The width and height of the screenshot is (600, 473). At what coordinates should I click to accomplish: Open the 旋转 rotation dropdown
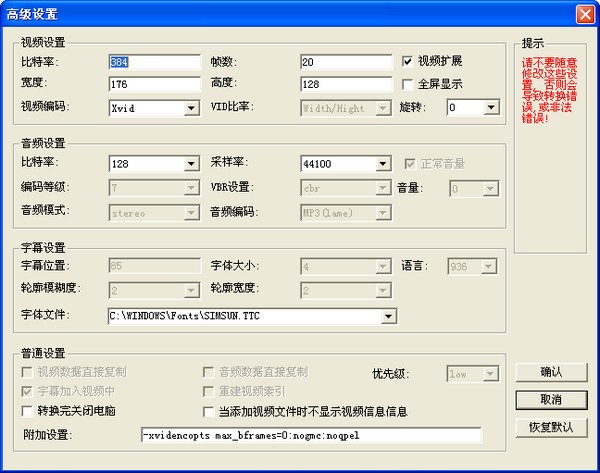tap(491, 108)
